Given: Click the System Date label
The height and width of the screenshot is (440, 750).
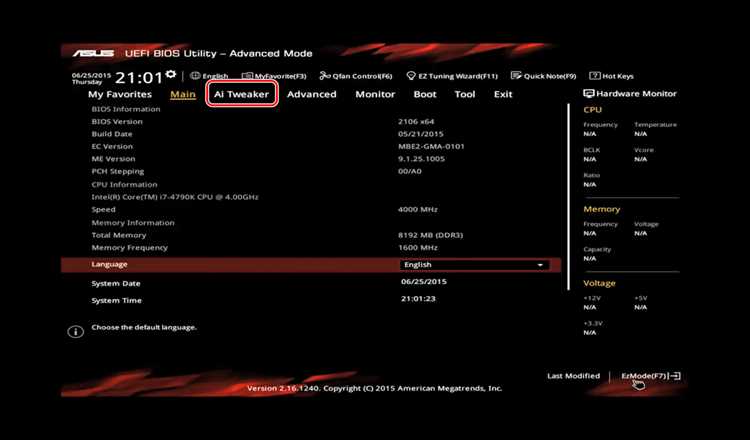Looking at the screenshot, I should [116, 284].
